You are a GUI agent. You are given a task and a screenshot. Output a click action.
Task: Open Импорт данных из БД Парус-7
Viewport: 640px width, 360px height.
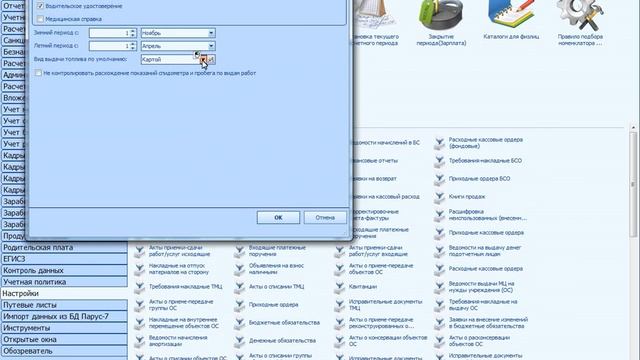coord(64,316)
